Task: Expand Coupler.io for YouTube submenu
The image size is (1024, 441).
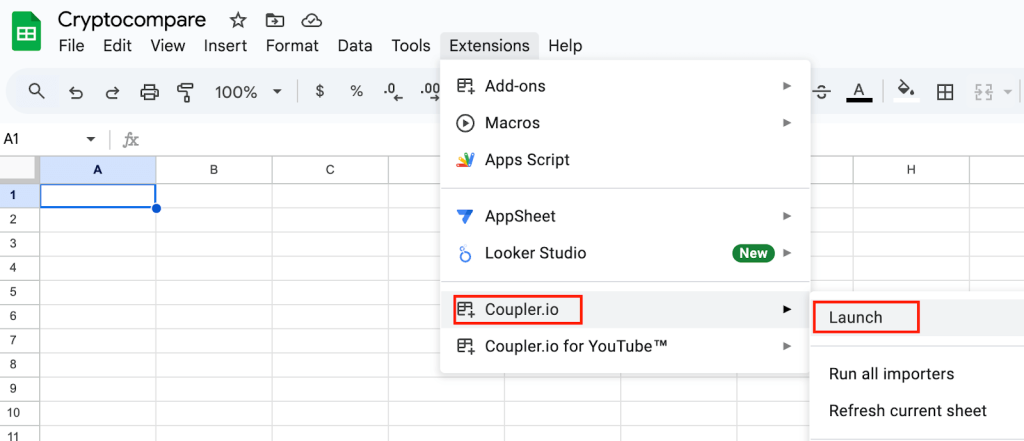Action: coord(625,346)
